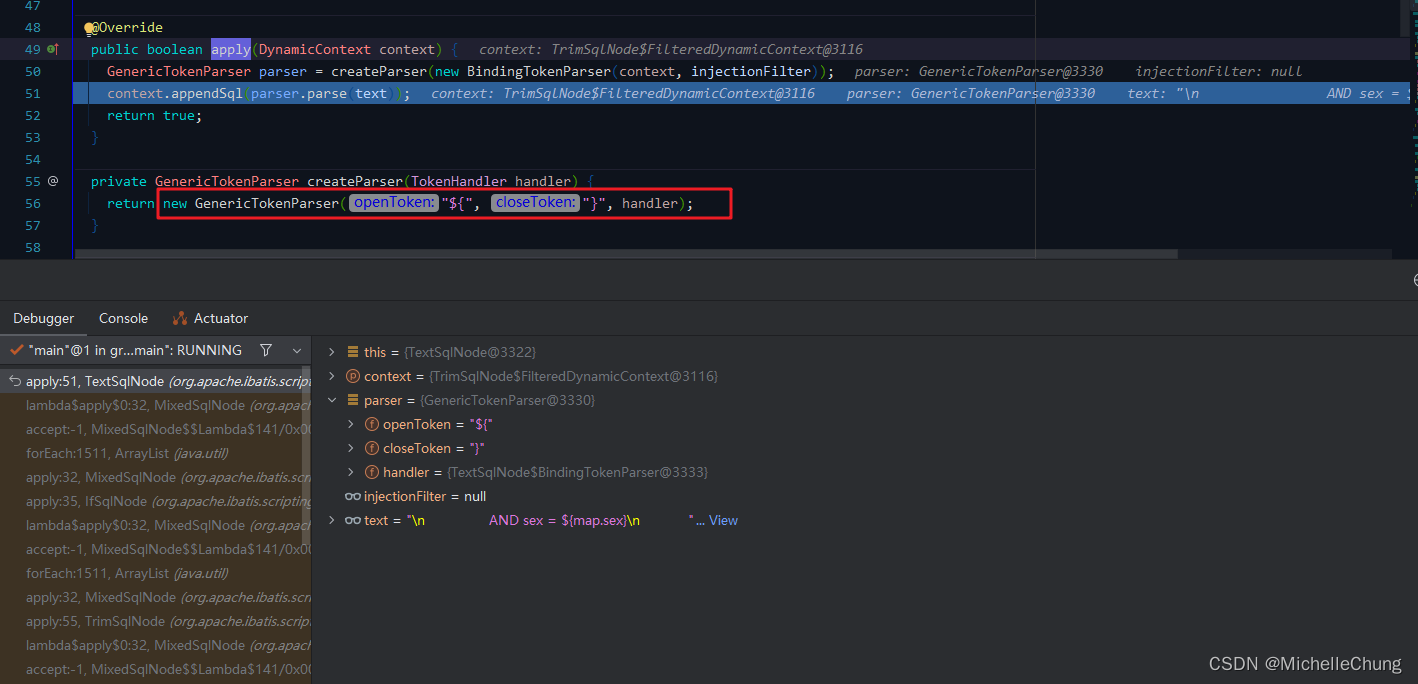The image size is (1418, 684).
Task: Open the thread selector dropdown chevron
Action: (x=297, y=350)
